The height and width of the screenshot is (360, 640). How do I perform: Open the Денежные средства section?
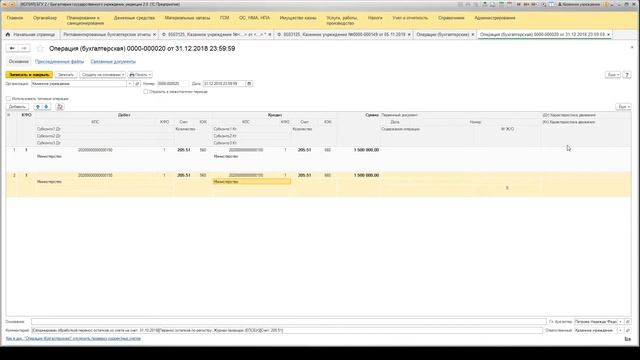134,18
